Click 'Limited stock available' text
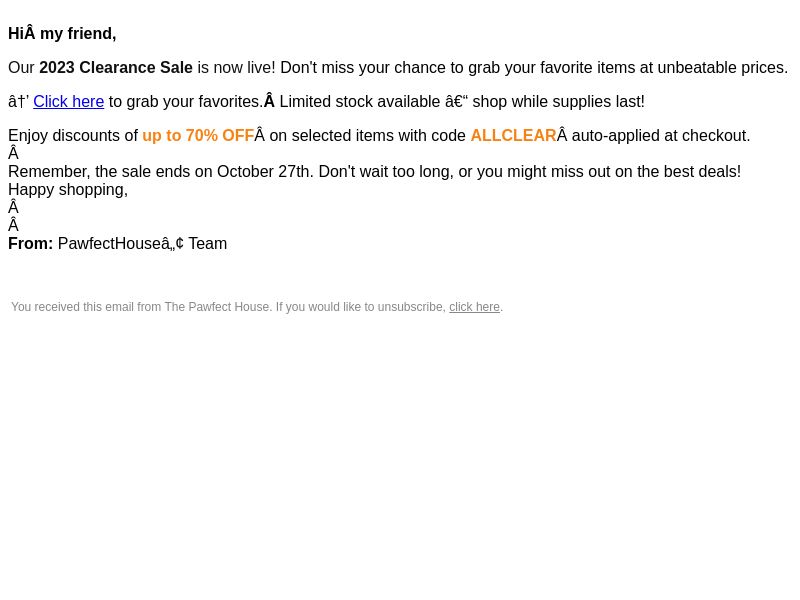 pos(360,102)
